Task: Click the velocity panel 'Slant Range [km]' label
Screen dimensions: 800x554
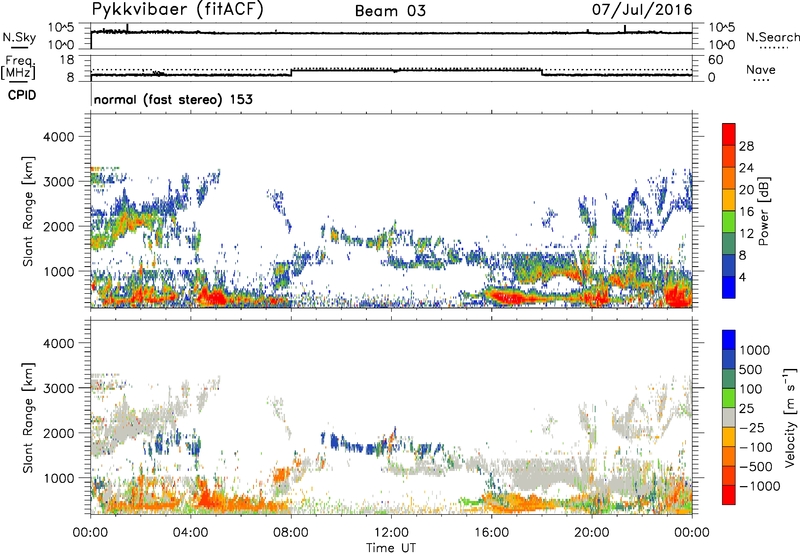Action: click(x=28, y=418)
